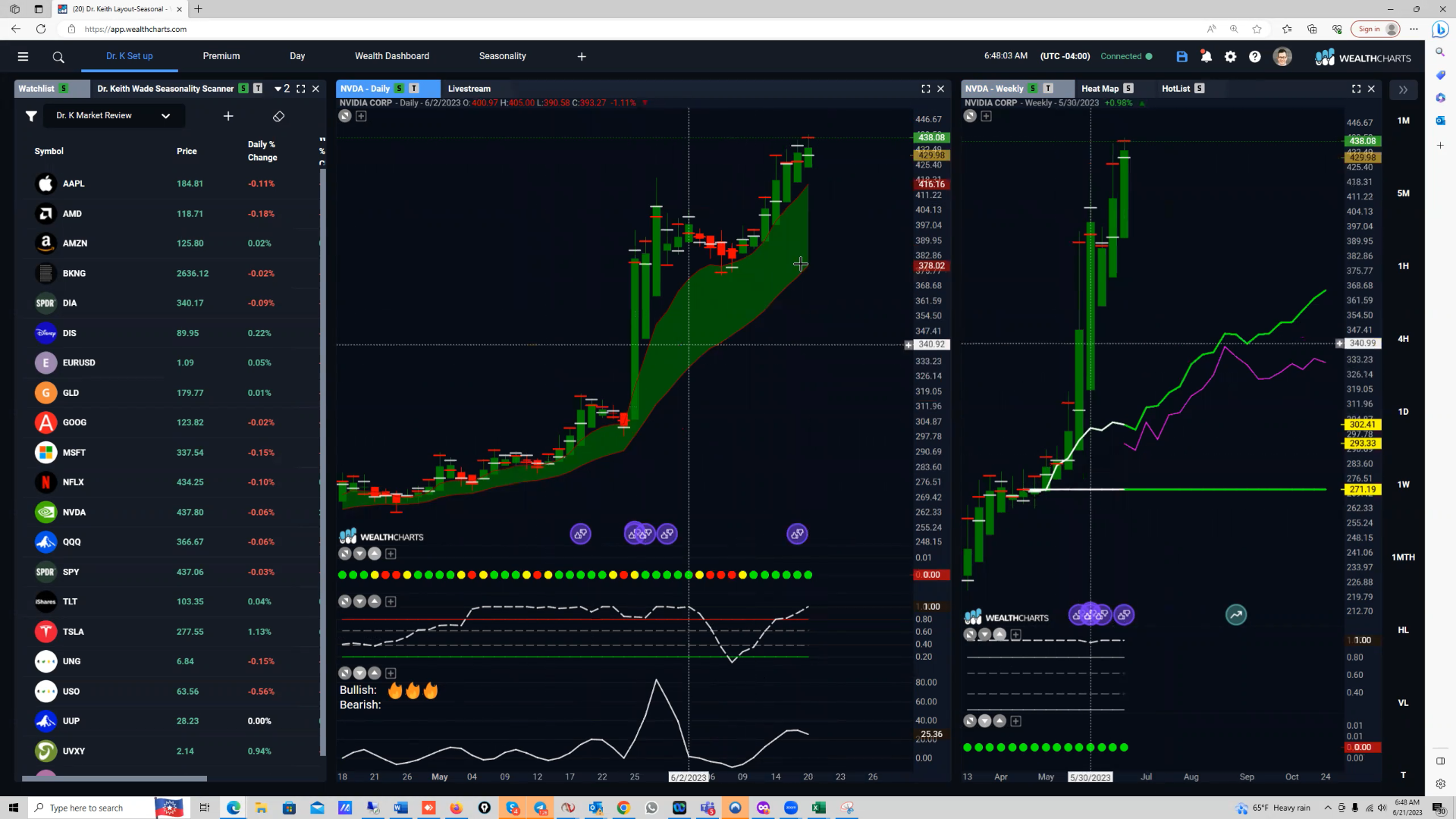
Task: Open the Dr. K Market Review dropdown
Action: 112,116
